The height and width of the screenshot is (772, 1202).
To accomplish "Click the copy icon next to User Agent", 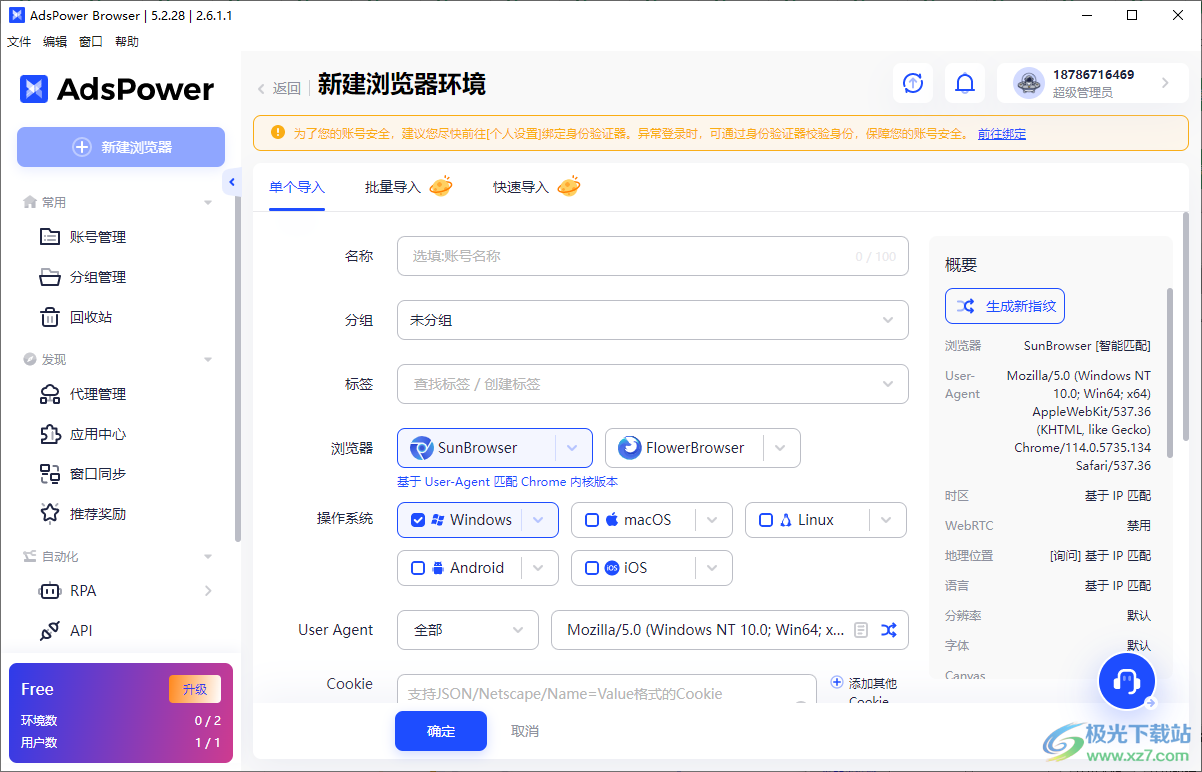I will click(x=861, y=630).
